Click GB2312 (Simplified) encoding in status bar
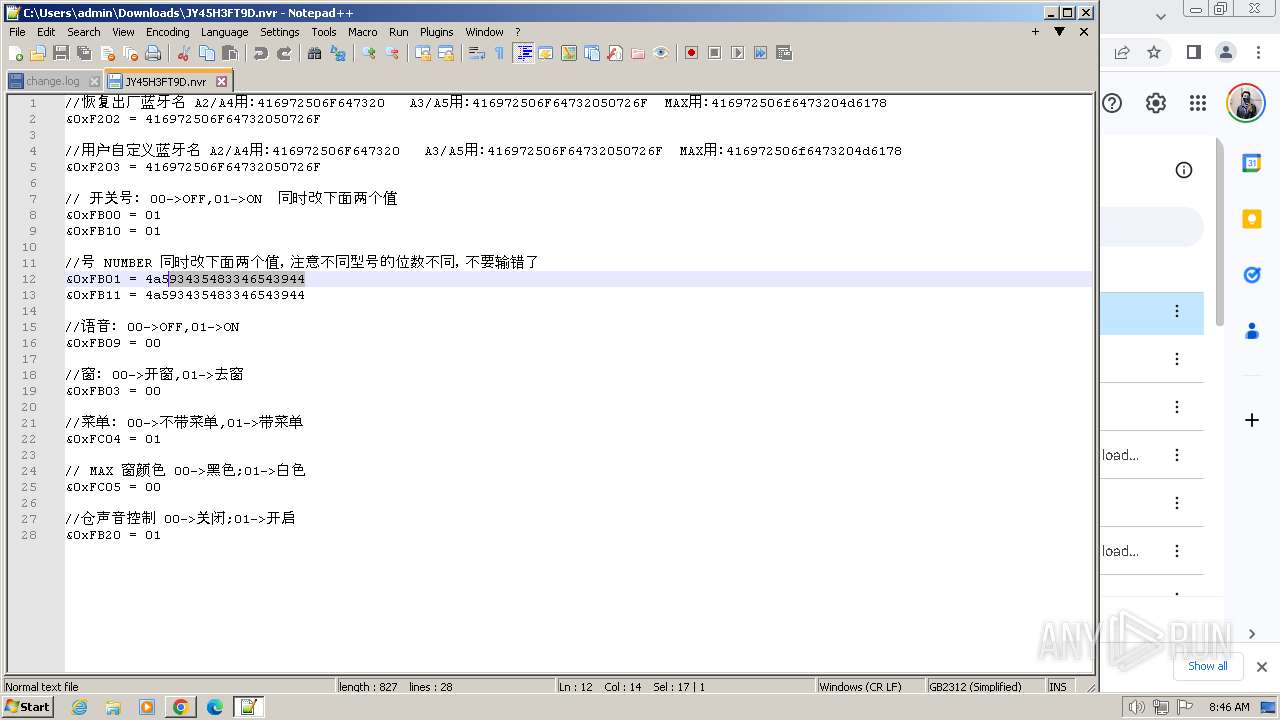This screenshot has width=1280, height=720. tap(975, 687)
